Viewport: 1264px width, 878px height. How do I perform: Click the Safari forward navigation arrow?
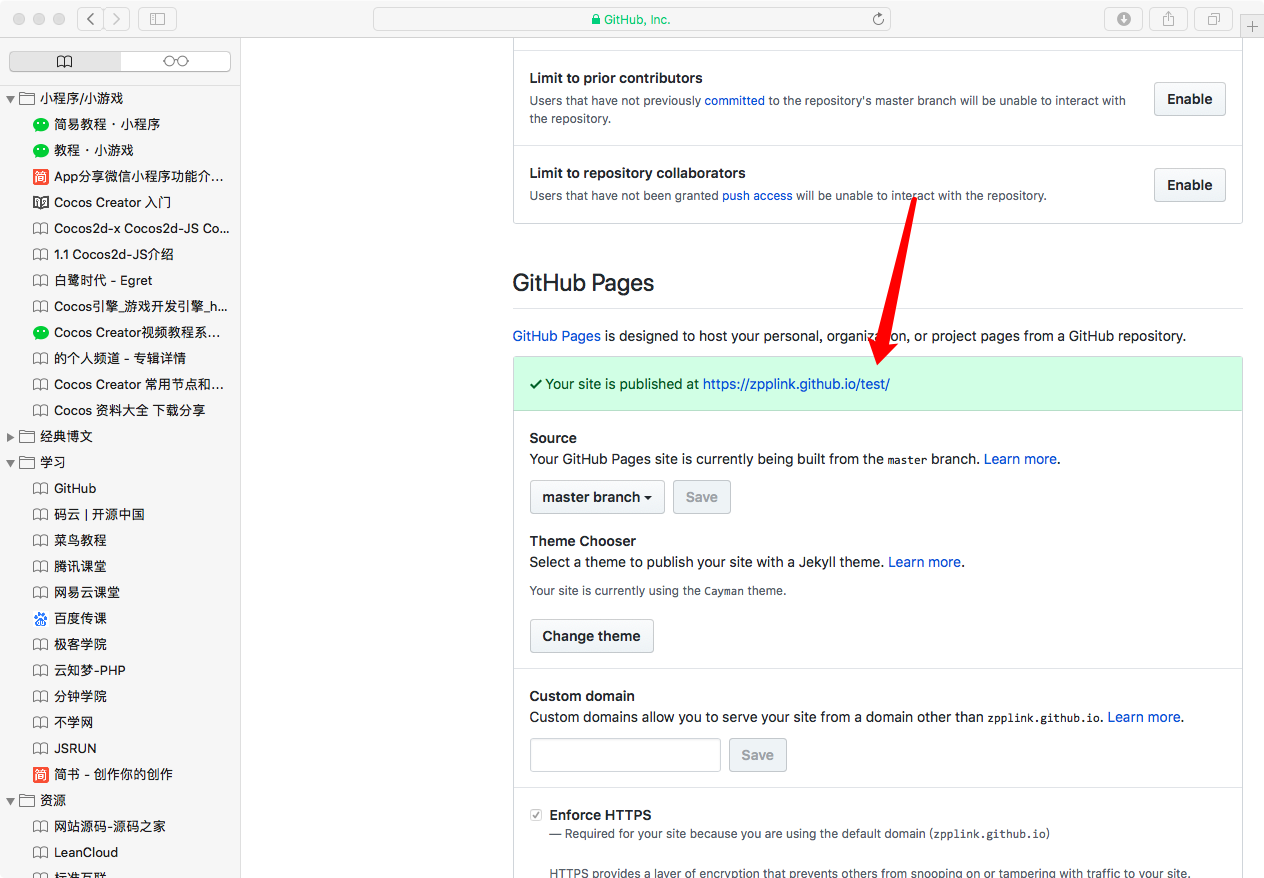[x=117, y=19]
